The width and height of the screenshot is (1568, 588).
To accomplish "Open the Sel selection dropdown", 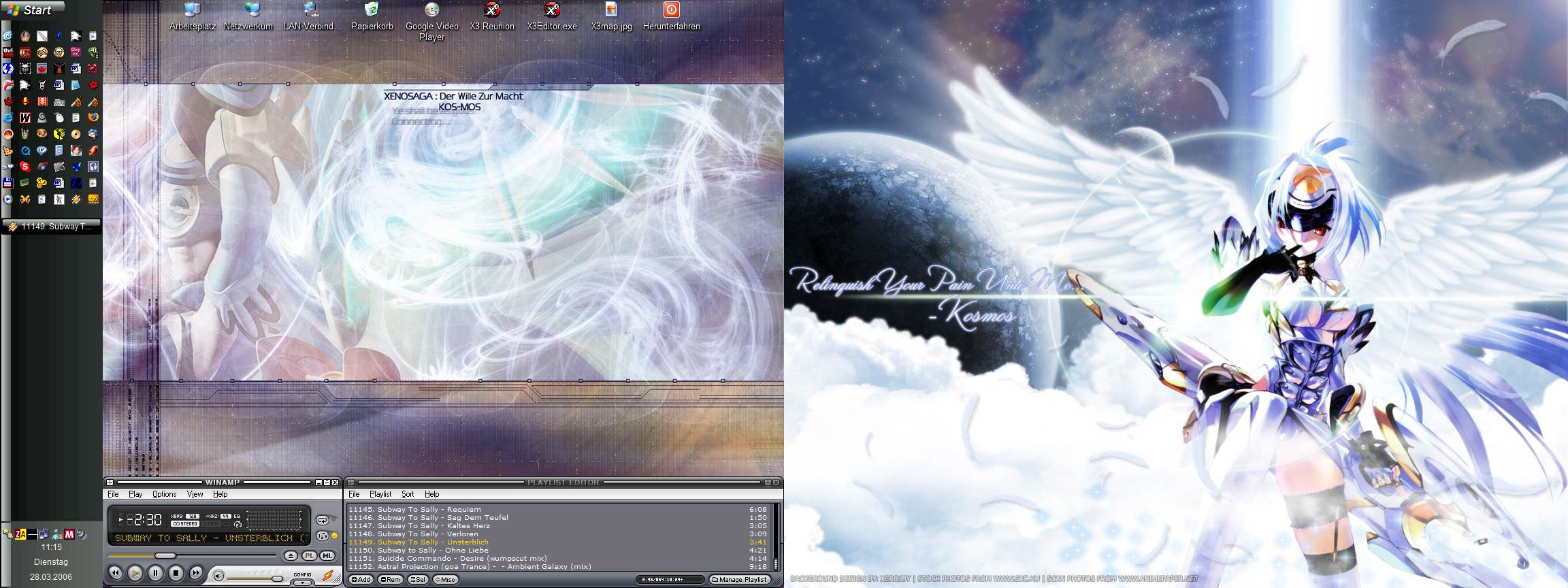I will pyautogui.click(x=419, y=580).
